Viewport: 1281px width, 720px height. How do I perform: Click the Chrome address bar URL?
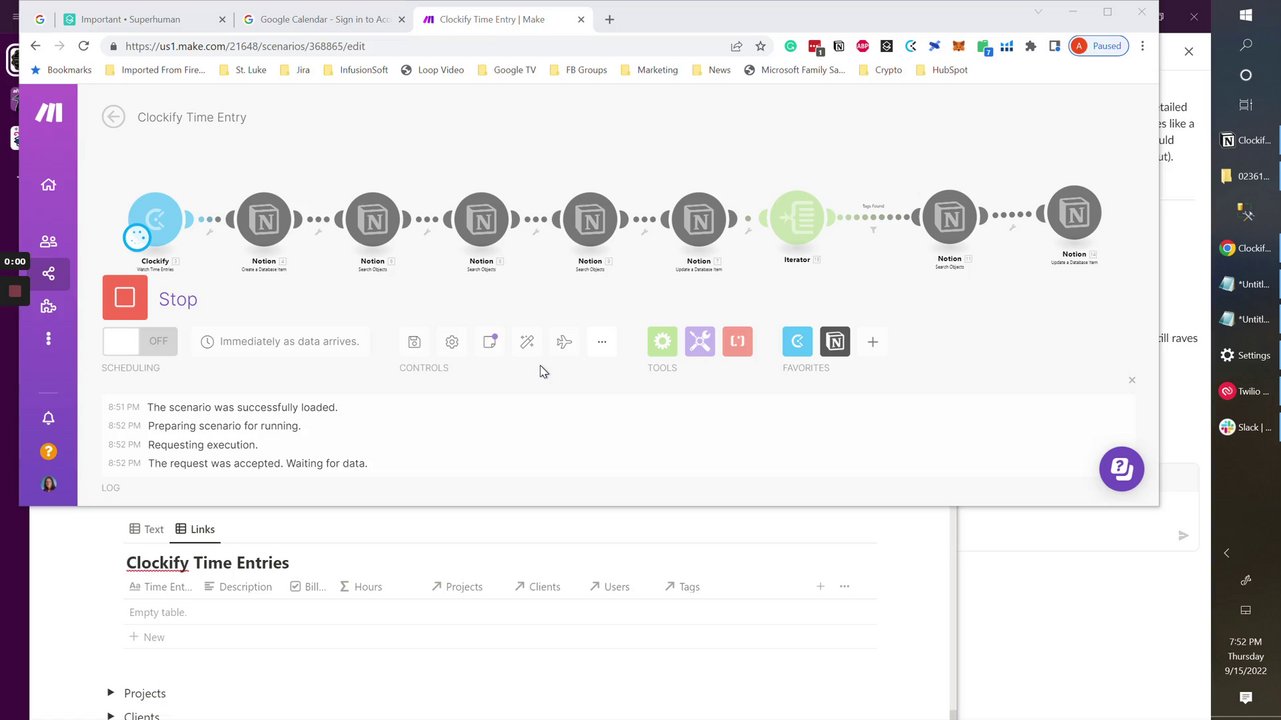pyautogui.click(x=244, y=46)
